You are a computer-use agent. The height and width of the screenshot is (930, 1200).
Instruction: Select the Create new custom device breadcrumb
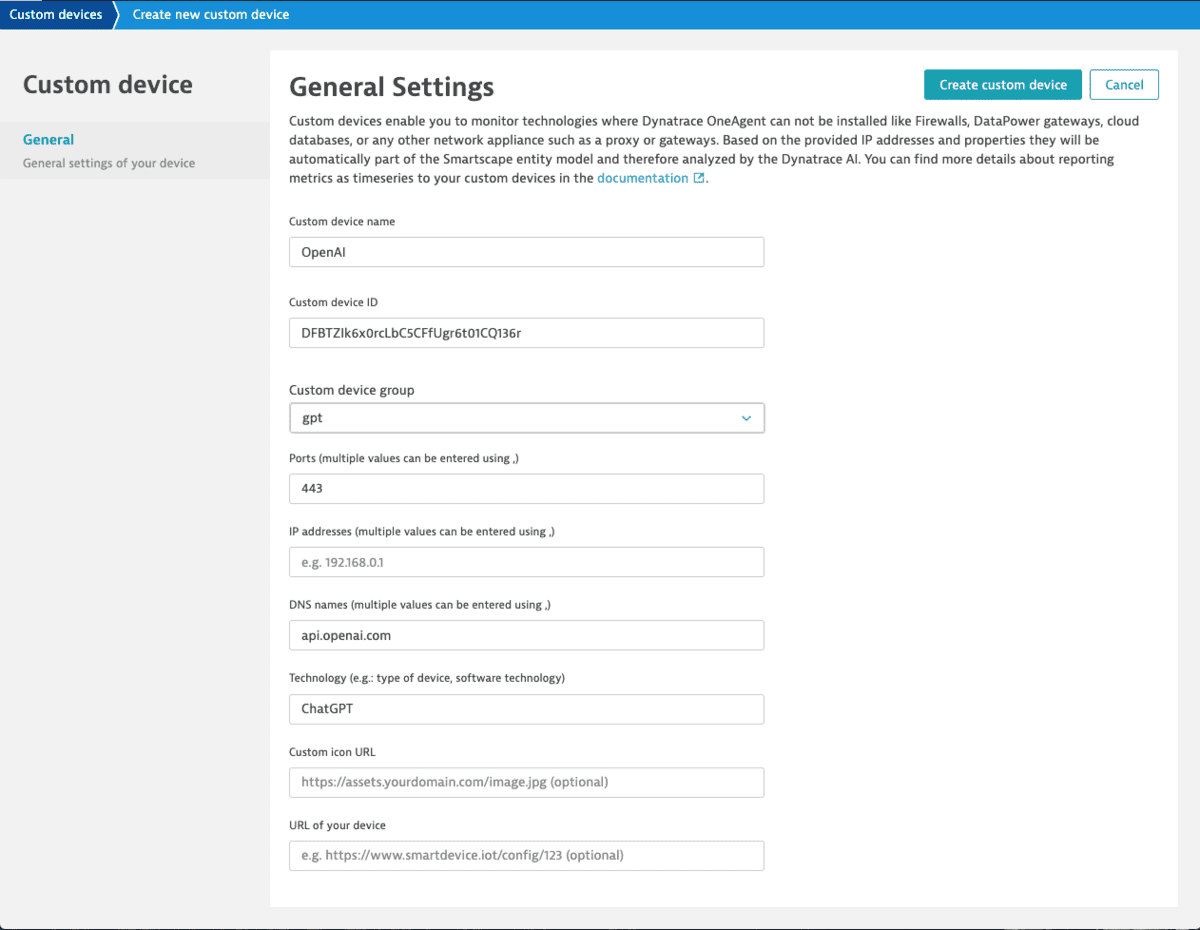[x=210, y=14]
